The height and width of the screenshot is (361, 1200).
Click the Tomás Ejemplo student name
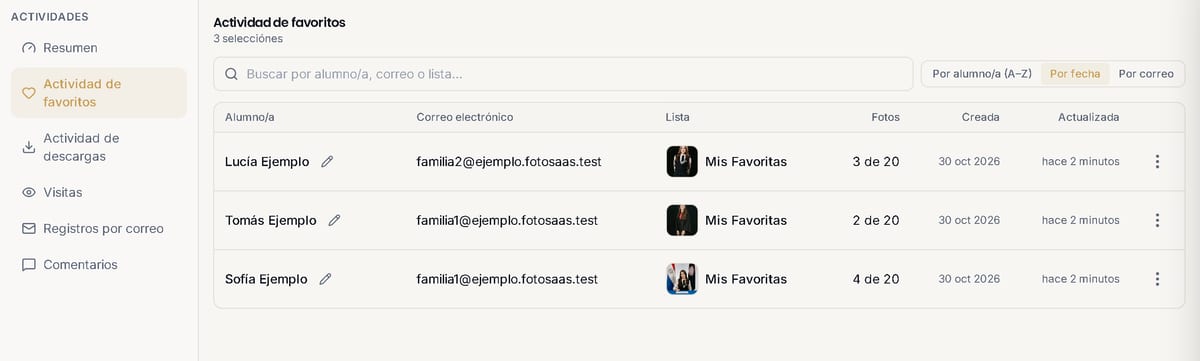[x=270, y=220]
